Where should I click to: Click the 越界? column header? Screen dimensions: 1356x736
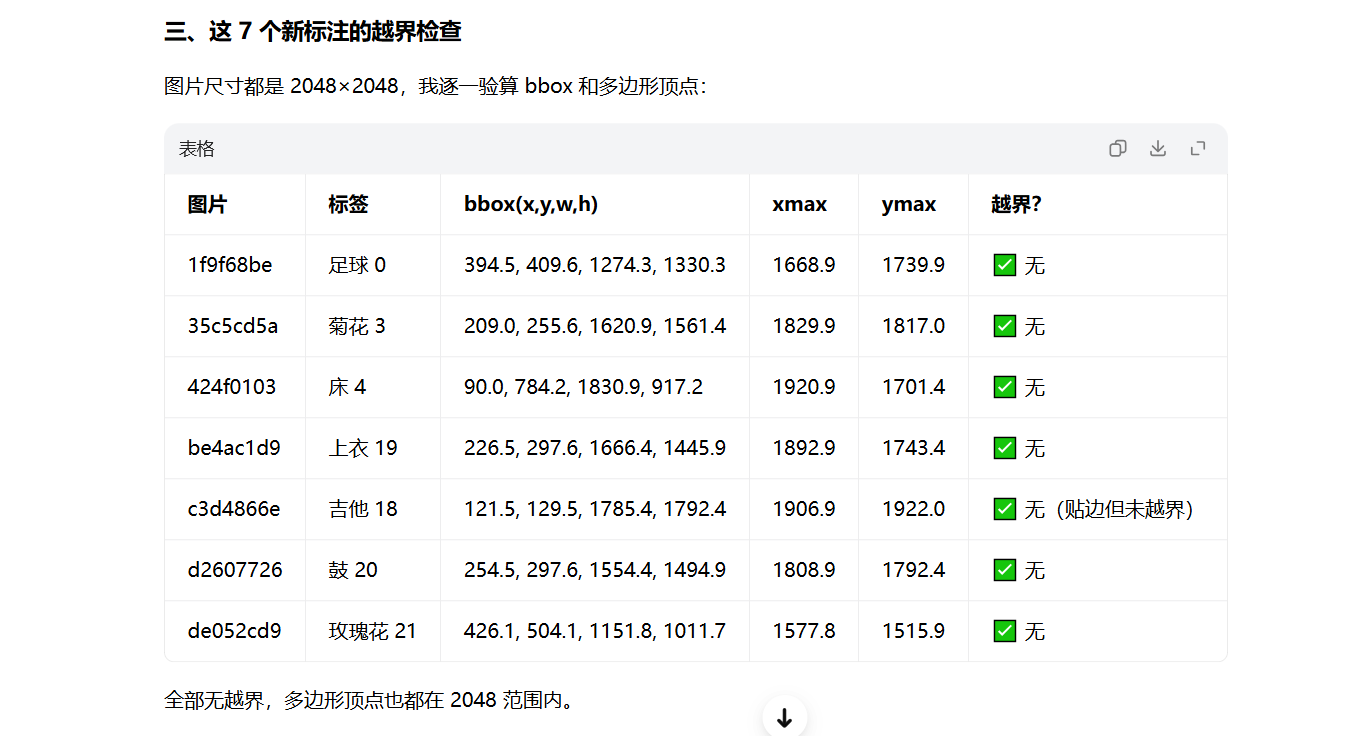pyautogui.click(x=1017, y=204)
